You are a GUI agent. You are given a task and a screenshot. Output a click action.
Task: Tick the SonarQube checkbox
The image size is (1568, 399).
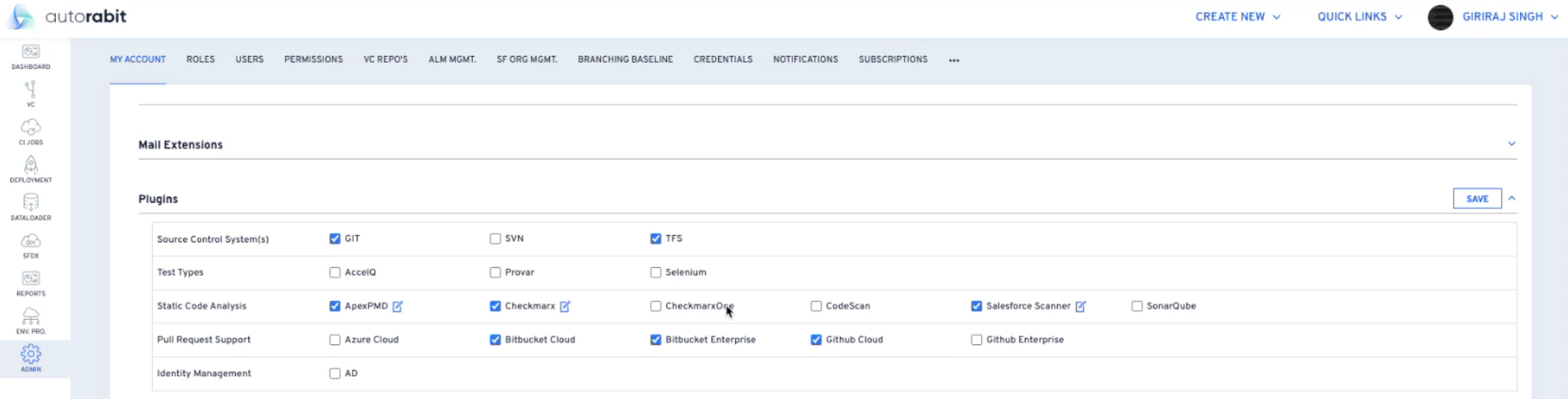click(1136, 306)
